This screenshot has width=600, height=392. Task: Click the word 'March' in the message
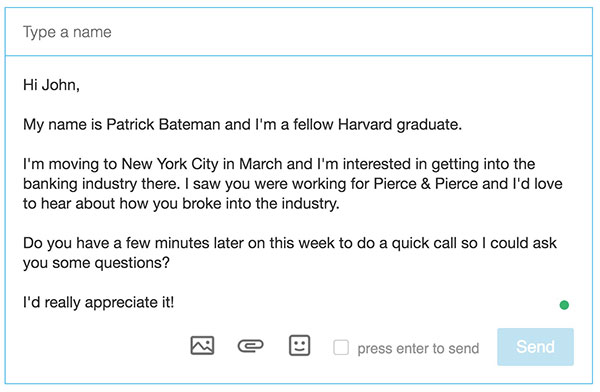tap(261, 164)
